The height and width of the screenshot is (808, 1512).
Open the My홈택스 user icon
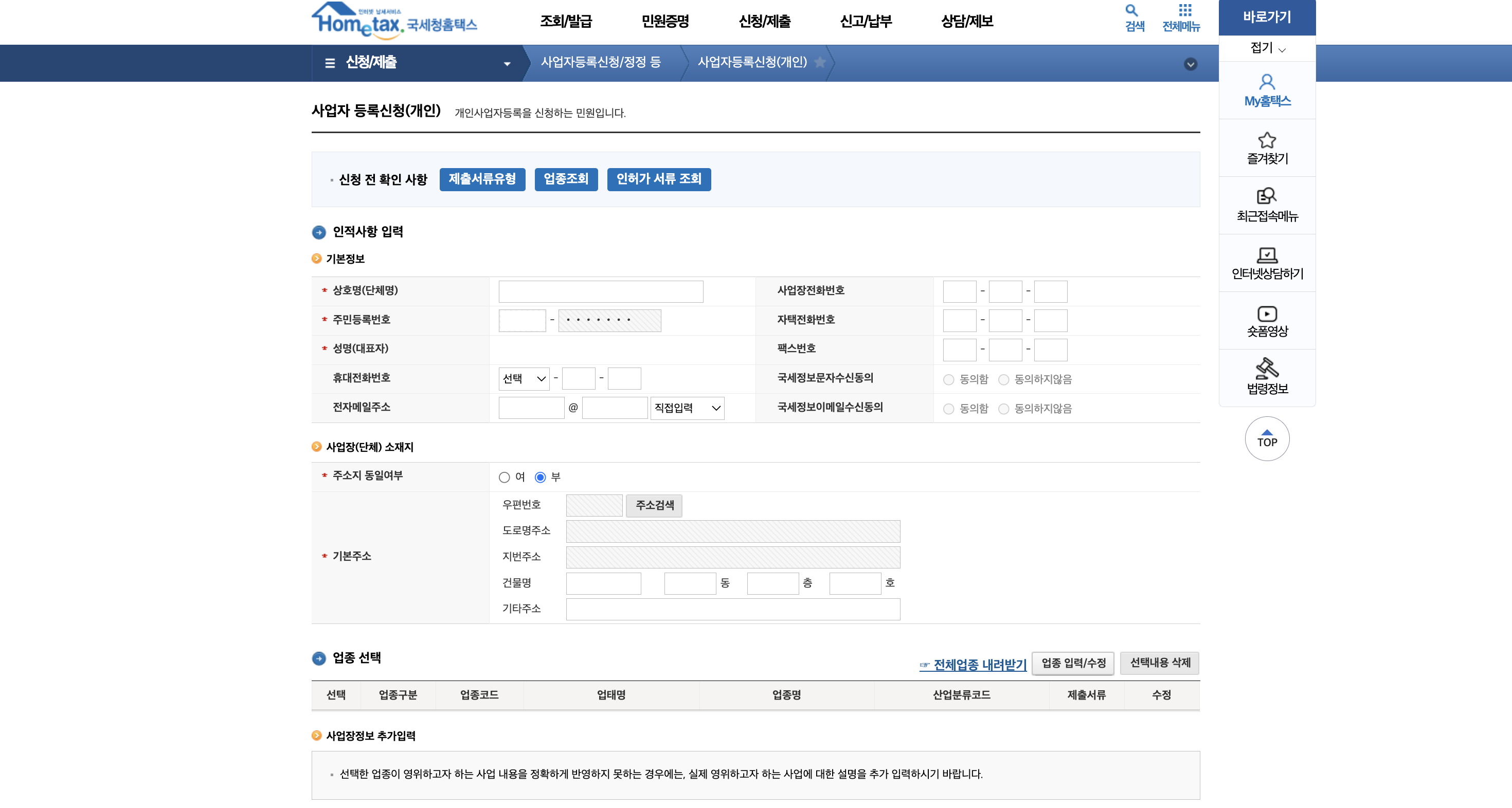(x=1267, y=82)
